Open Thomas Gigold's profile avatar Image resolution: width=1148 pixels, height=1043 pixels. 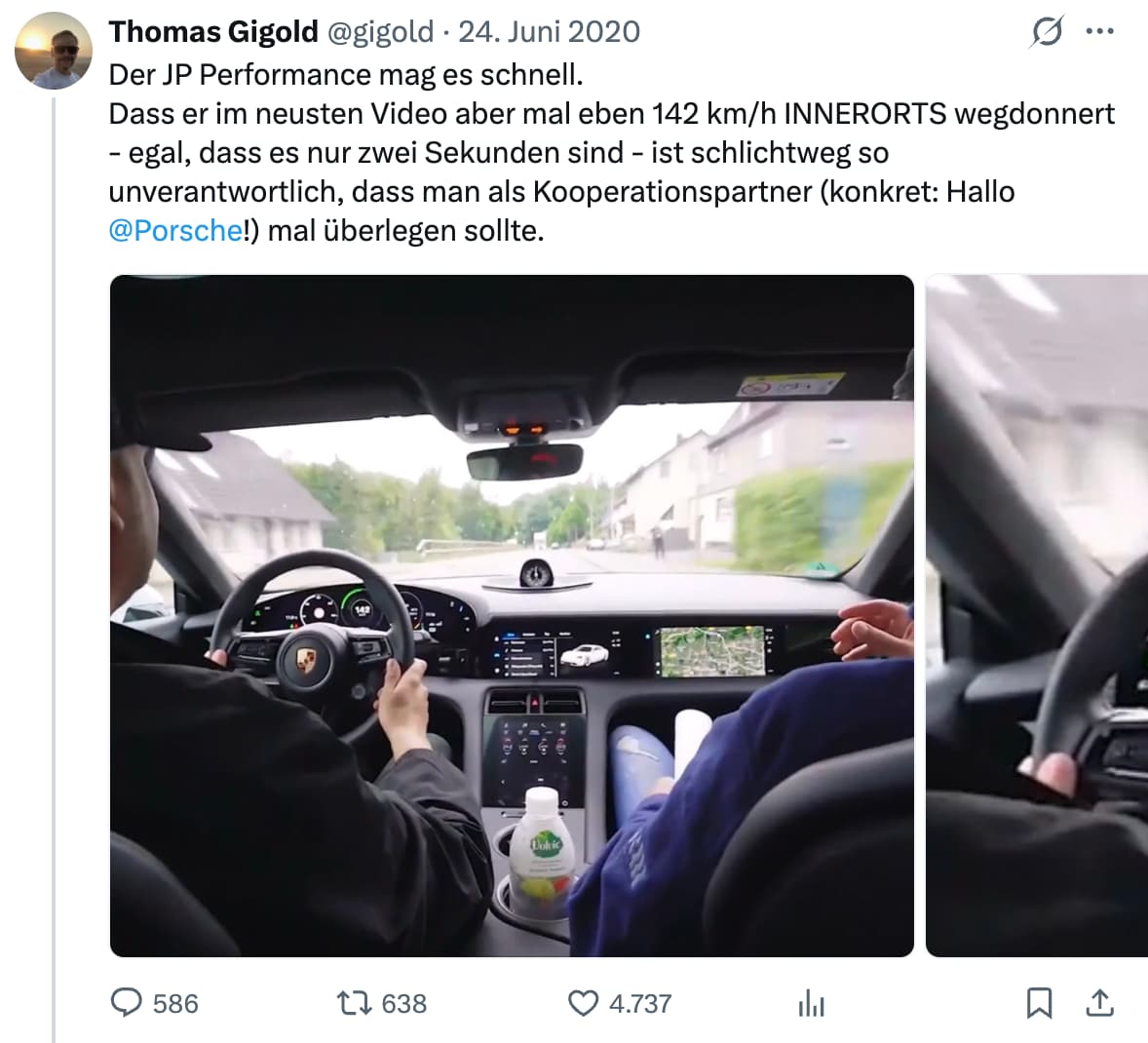pyautogui.click(x=53, y=51)
